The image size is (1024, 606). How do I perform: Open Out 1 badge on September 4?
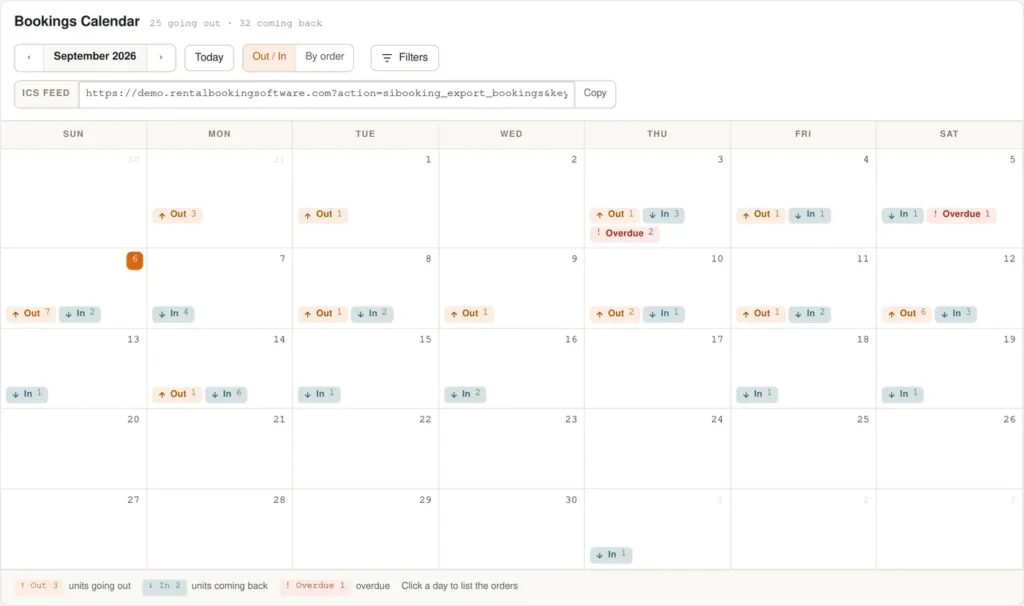(761, 214)
